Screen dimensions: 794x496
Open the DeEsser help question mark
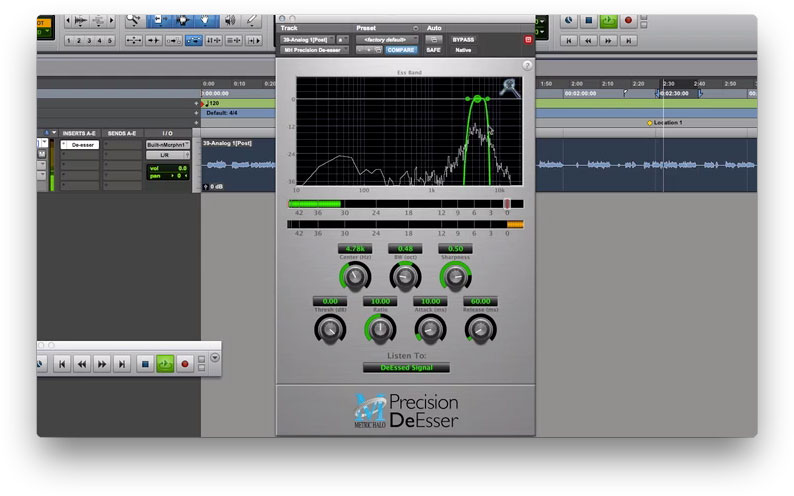[x=527, y=65]
